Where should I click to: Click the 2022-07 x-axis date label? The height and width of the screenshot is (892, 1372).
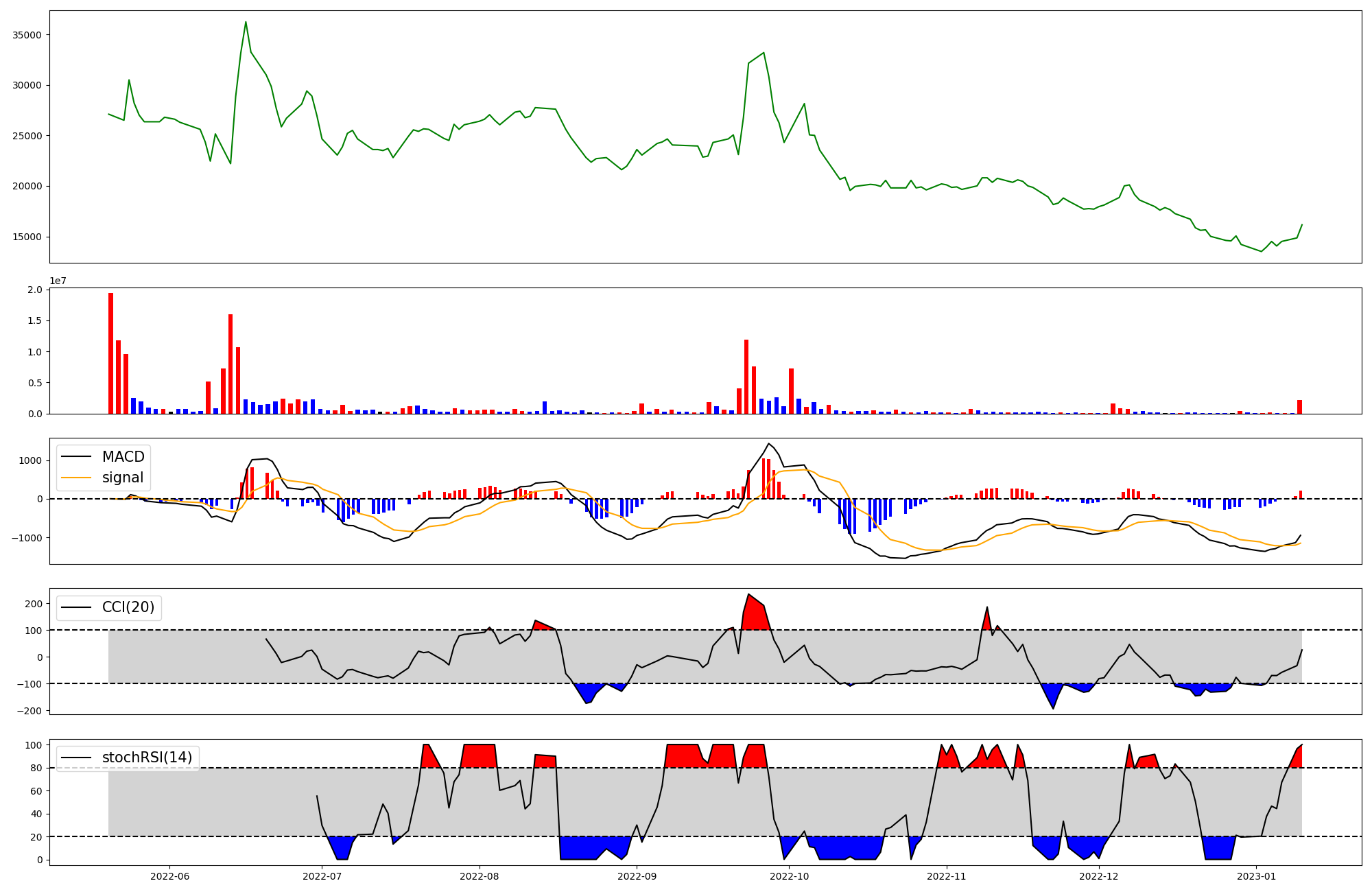322,876
